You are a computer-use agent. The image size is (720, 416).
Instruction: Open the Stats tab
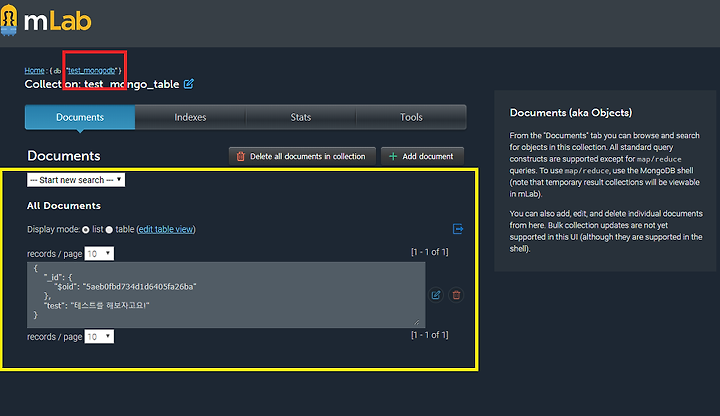tap(301, 117)
